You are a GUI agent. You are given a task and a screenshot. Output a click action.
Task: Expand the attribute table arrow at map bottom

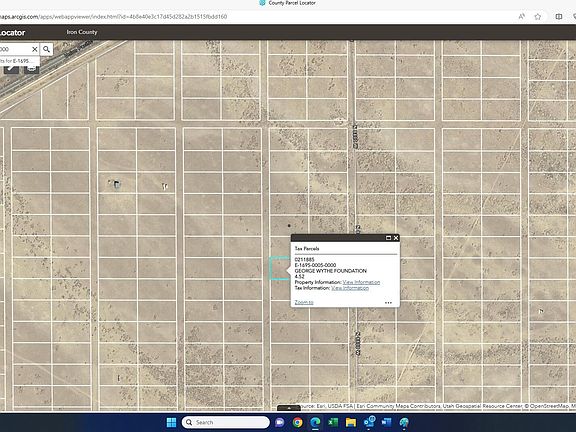pyautogui.click(x=289, y=408)
